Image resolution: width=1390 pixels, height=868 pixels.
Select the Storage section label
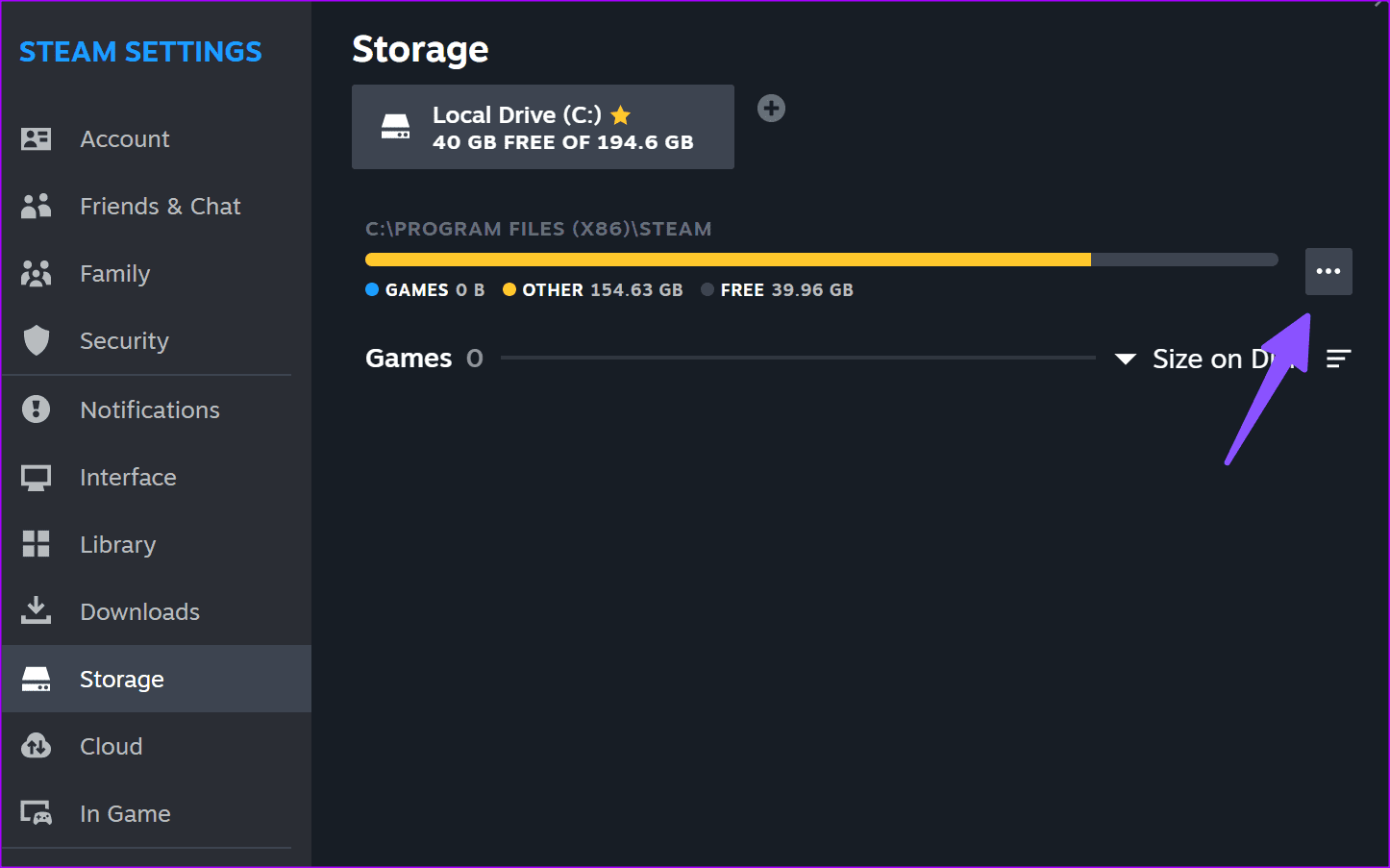122,680
